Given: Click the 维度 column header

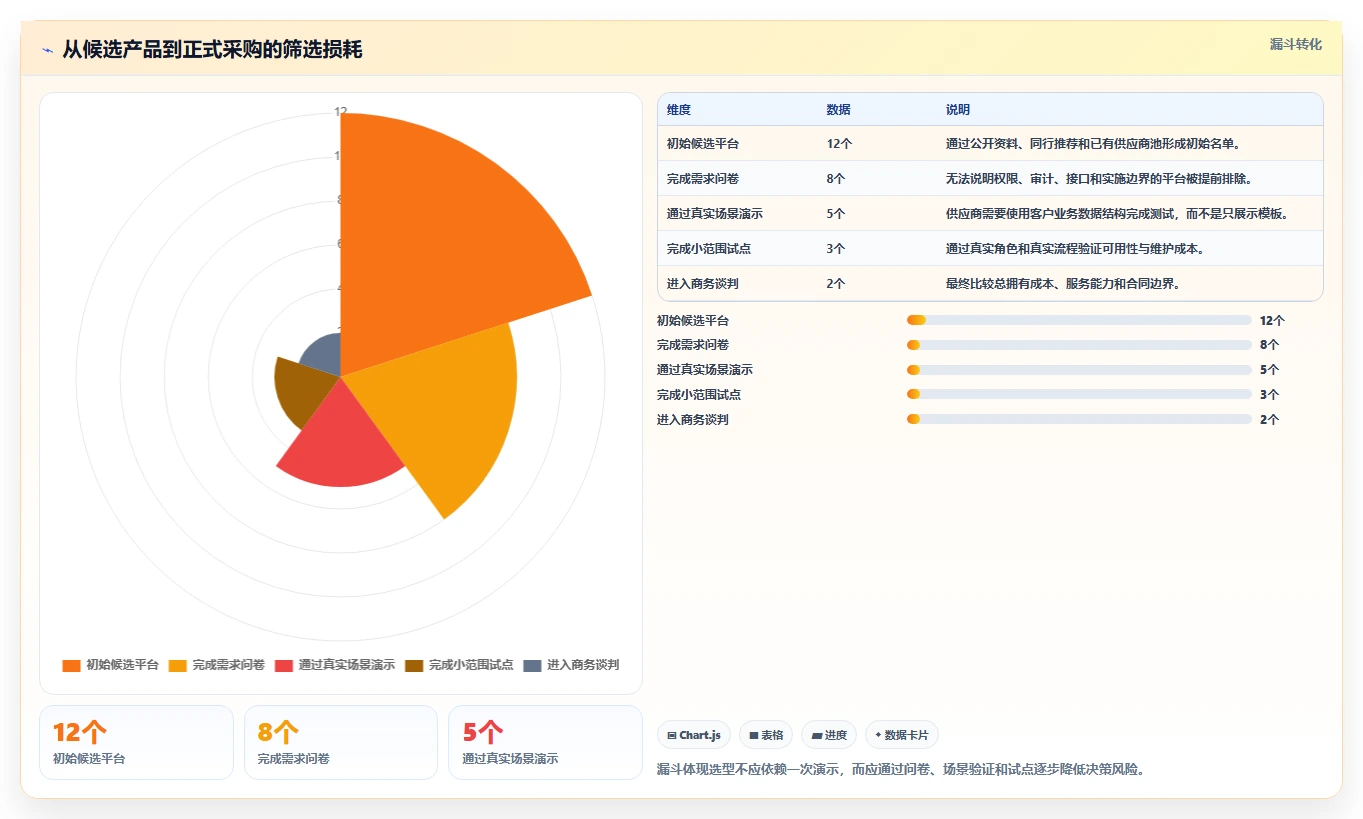Looking at the screenshot, I should coord(679,110).
